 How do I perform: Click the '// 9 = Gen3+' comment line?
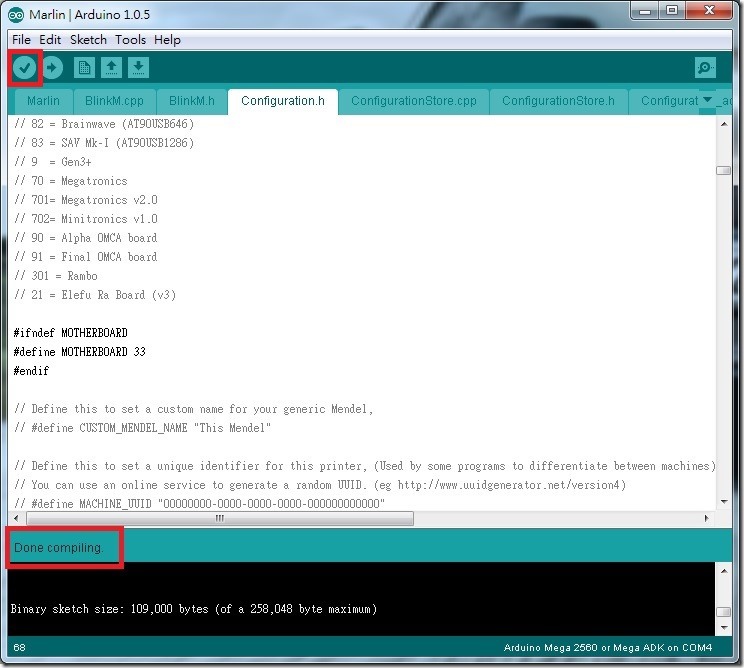pos(53,162)
